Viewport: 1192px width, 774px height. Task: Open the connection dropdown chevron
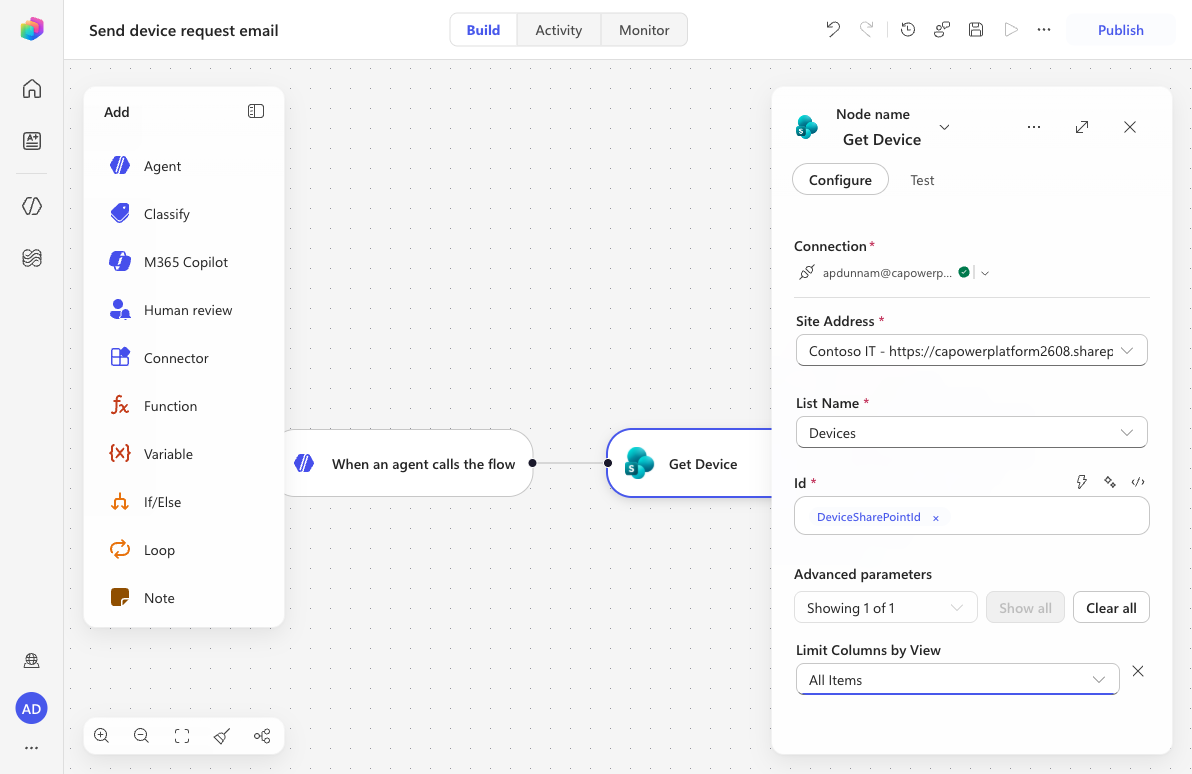pyautogui.click(x=984, y=273)
